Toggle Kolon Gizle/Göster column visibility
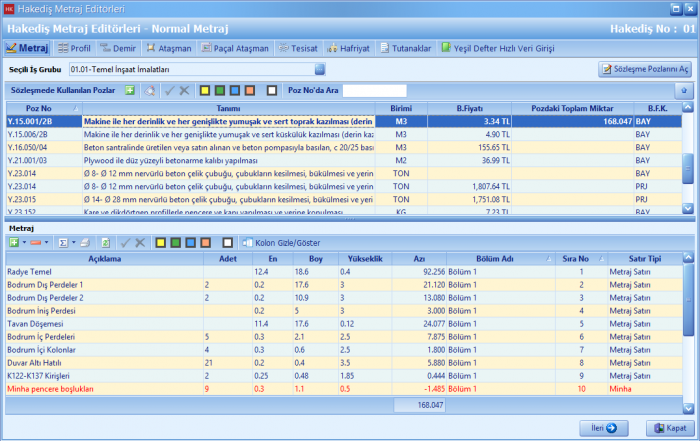 click(x=282, y=242)
